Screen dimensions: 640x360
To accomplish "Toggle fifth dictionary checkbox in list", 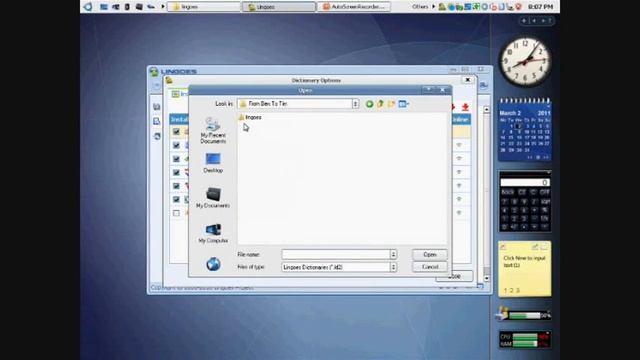I will tap(176, 186).
